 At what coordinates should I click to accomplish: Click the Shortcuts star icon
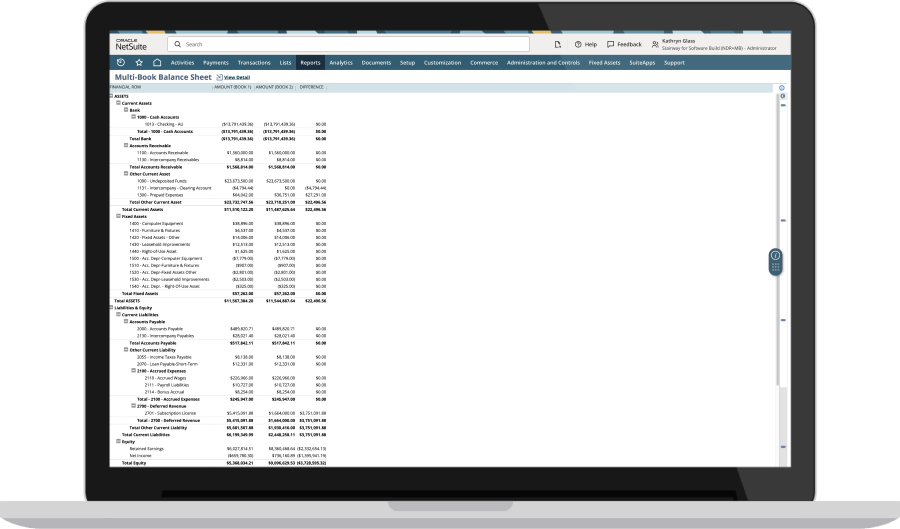coord(139,62)
